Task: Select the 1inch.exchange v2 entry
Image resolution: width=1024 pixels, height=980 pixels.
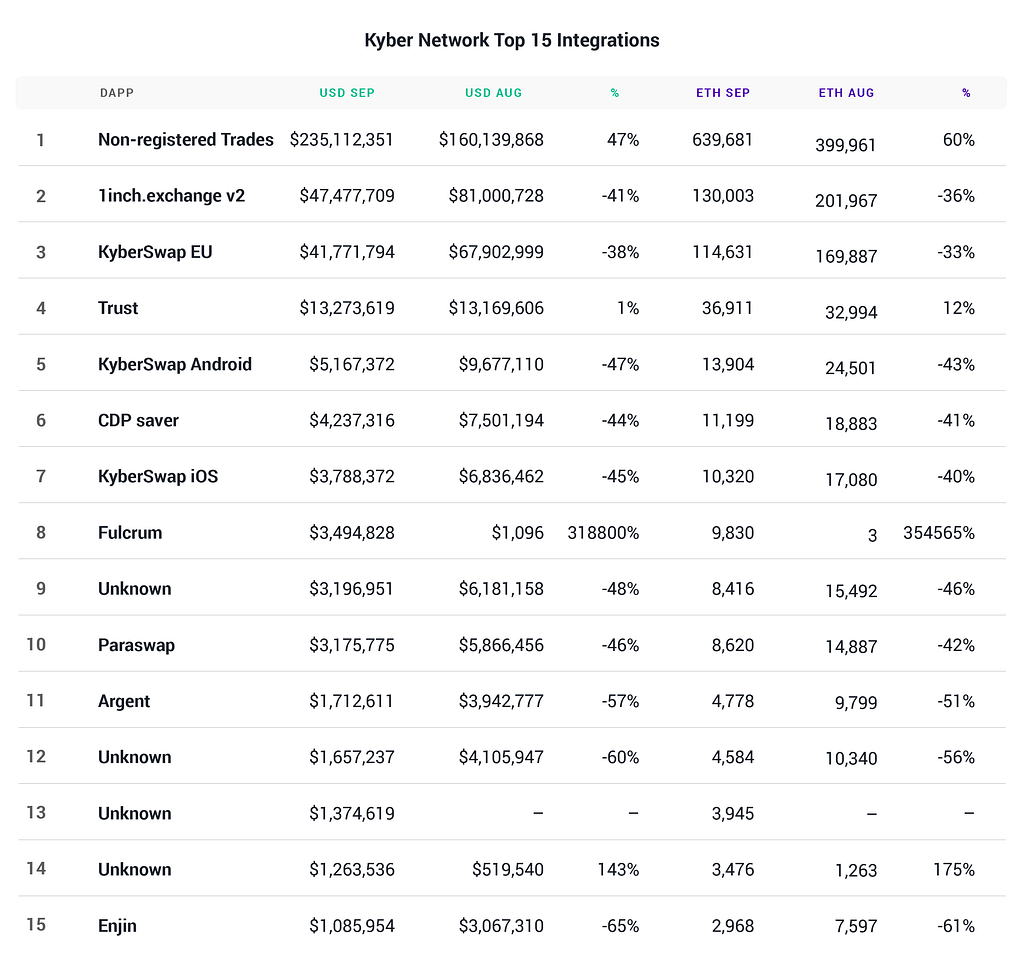Action: (171, 196)
